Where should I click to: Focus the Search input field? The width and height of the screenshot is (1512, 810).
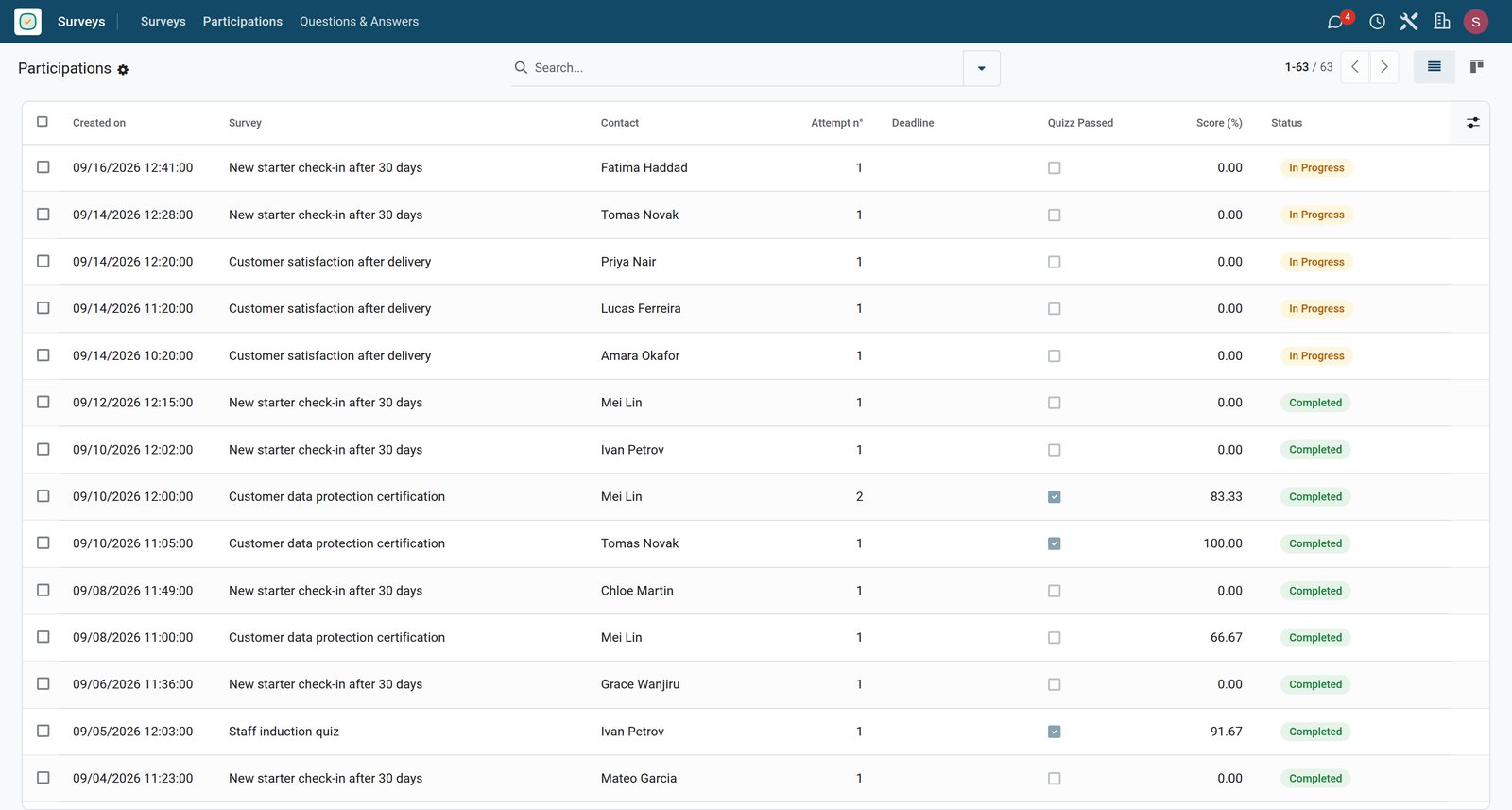(x=747, y=68)
